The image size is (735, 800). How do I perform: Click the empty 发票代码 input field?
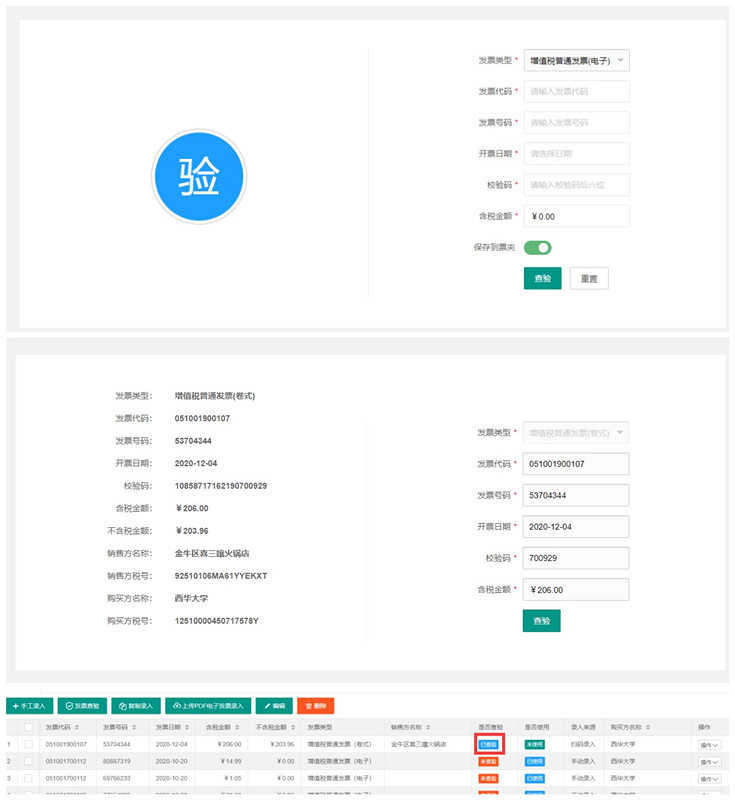tap(577, 91)
